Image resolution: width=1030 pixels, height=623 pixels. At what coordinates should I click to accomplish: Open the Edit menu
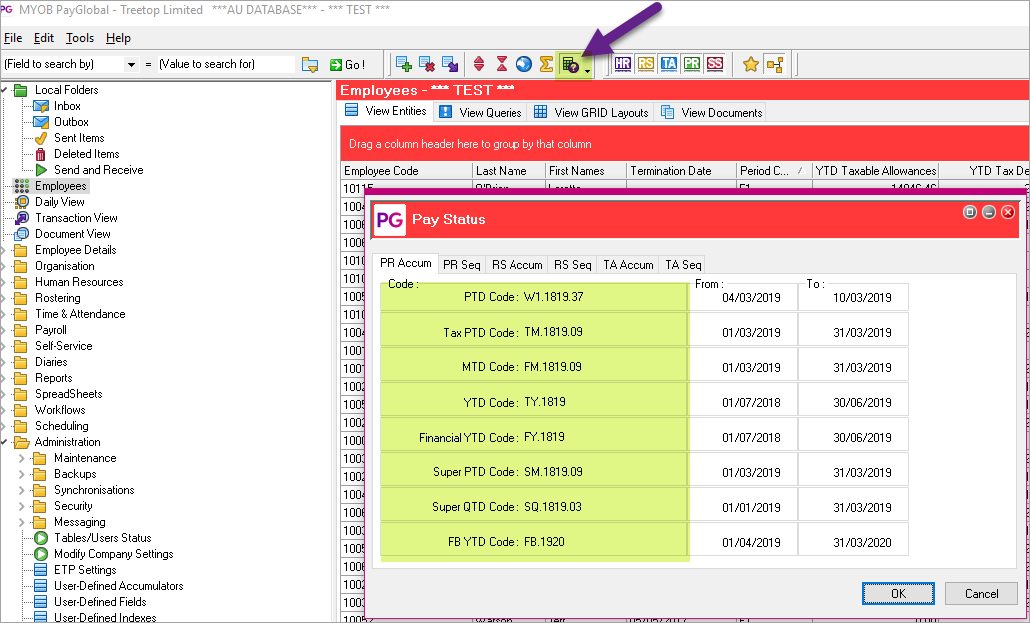coord(44,38)
